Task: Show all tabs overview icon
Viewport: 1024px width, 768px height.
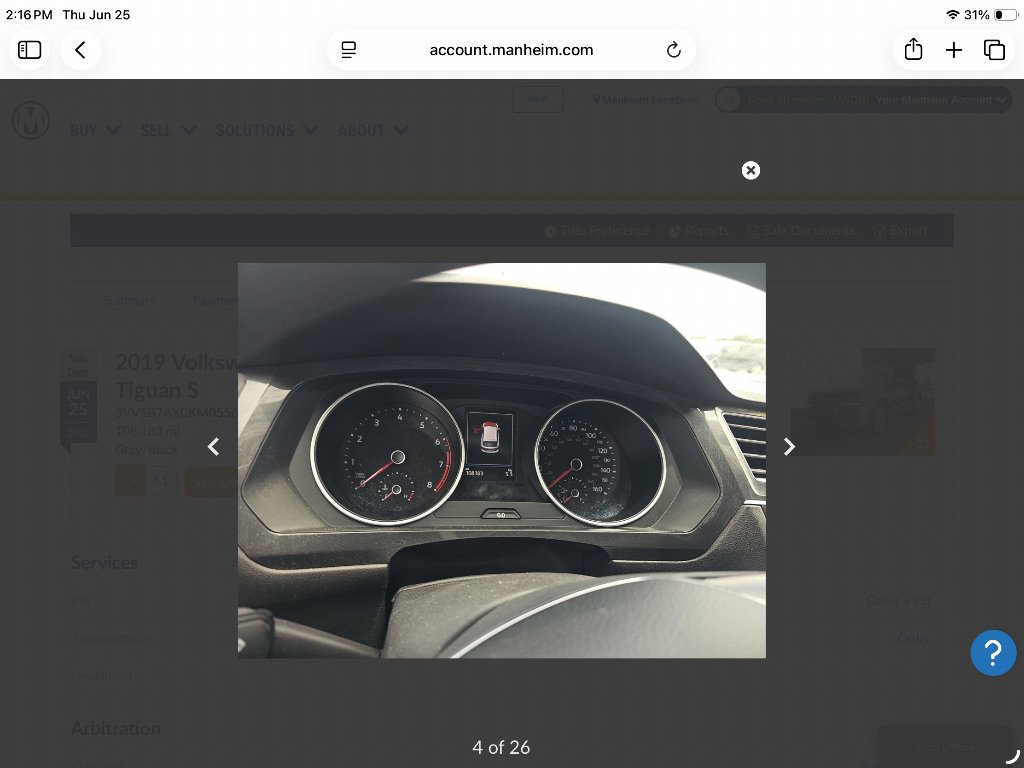Action: point(994,50)
